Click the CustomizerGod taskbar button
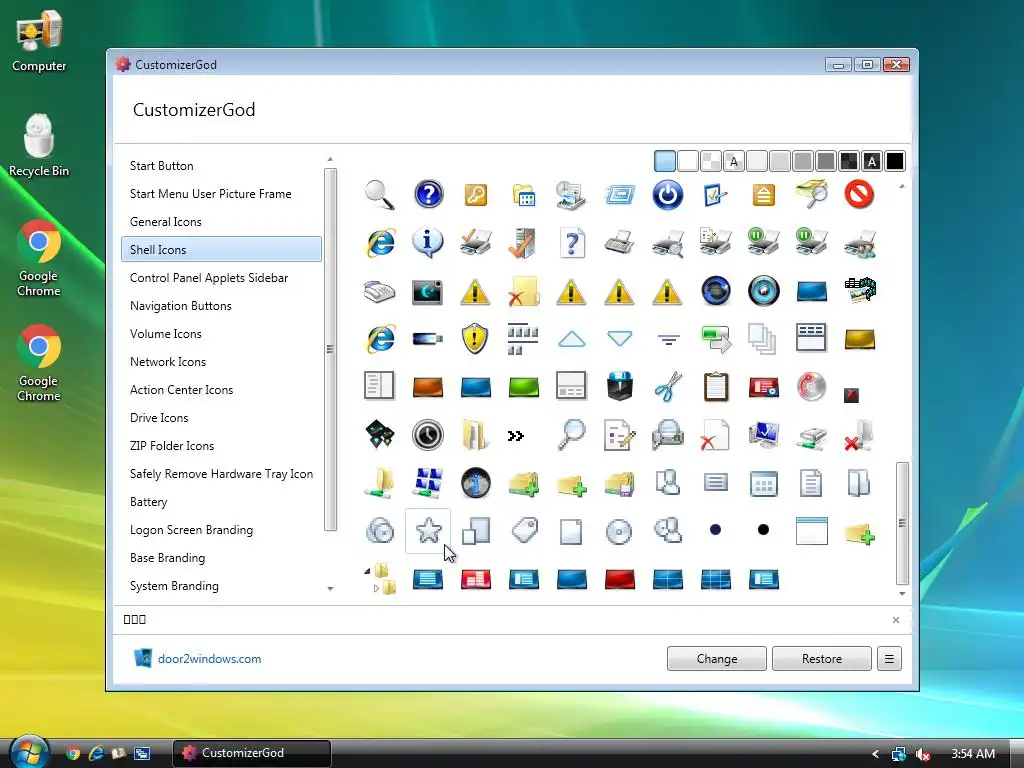The width and height of the screenshot is (1024, 768). 252,753
